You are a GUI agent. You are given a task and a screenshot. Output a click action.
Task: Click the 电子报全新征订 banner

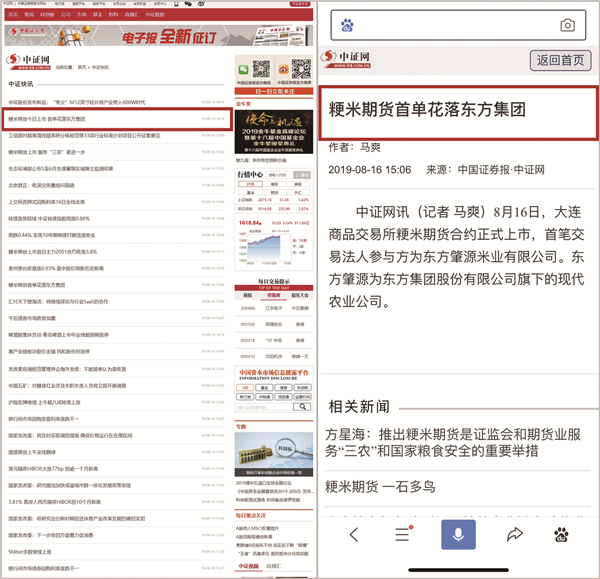158,36
